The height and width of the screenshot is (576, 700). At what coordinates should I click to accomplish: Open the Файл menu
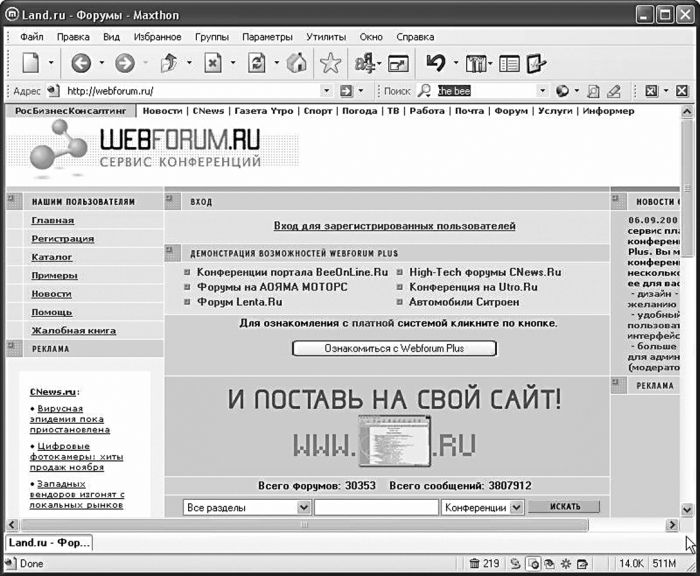pos(32,37)
